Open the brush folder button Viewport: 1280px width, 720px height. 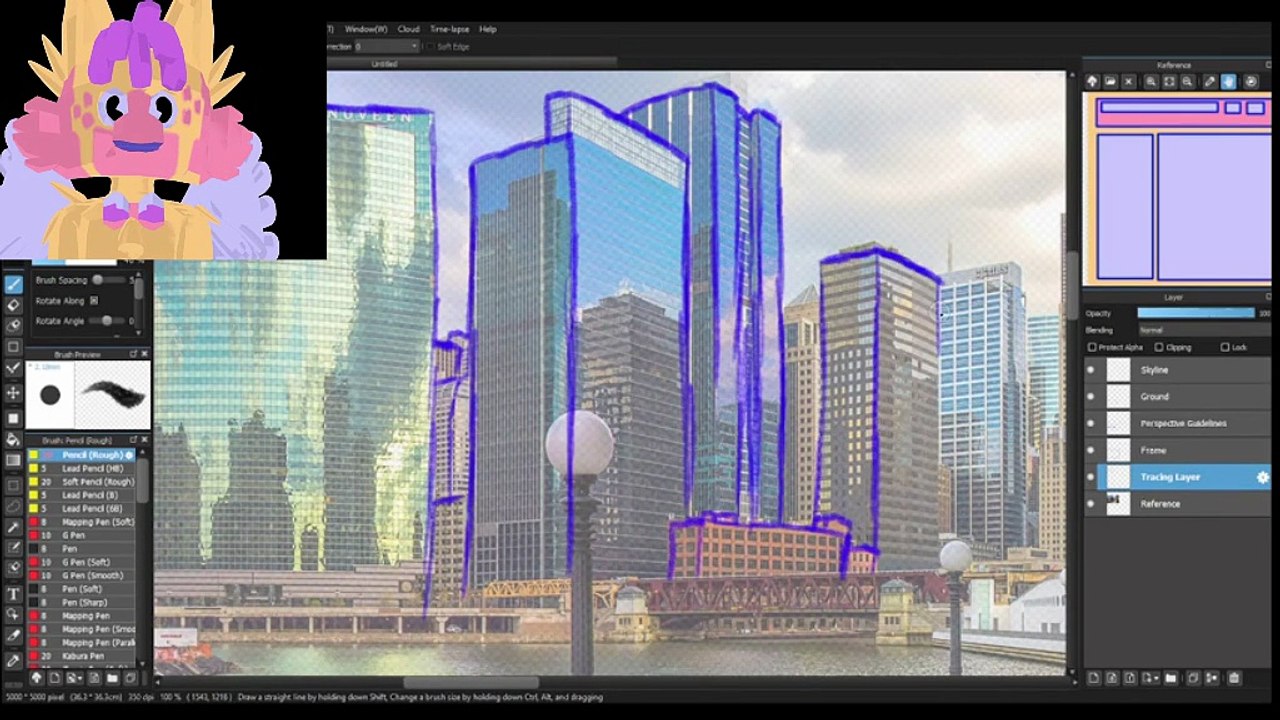coord(112,678)
